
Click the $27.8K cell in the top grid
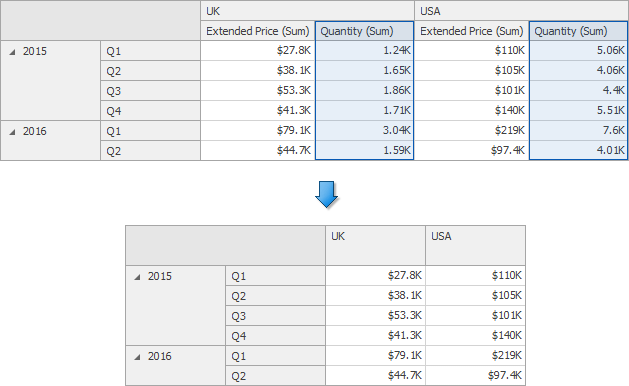[258, 51]
